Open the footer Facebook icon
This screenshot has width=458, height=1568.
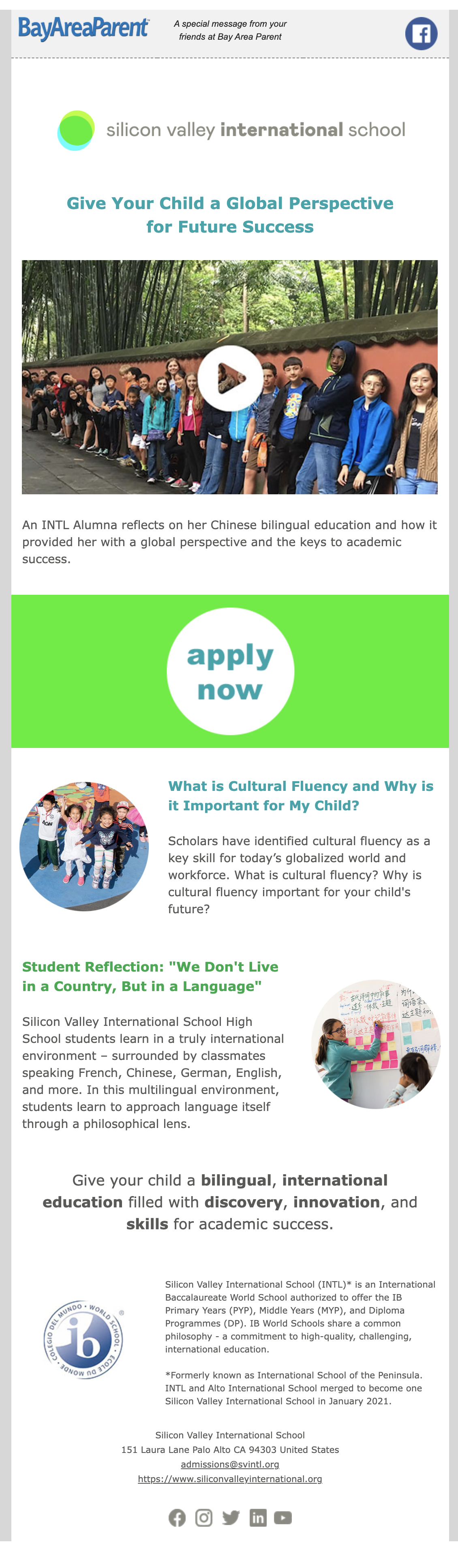177,1518
